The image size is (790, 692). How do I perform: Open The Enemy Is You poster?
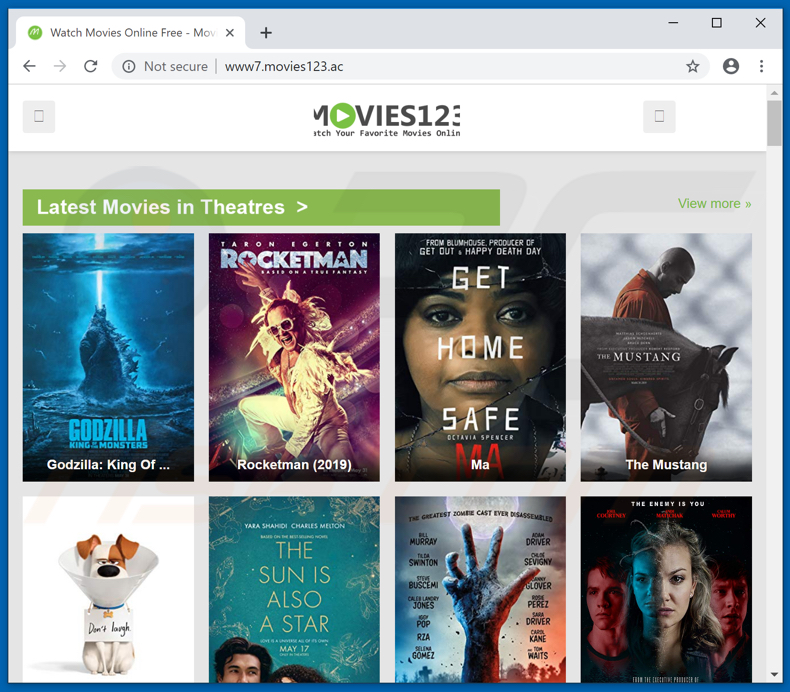click(666, 590)
